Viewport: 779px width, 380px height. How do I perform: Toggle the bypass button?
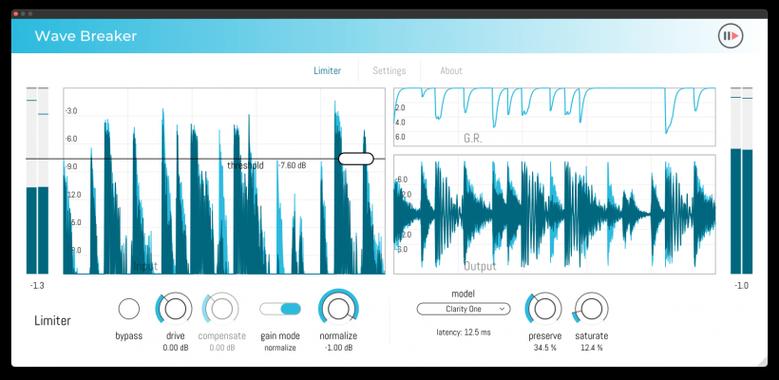(x=129, y=308)
